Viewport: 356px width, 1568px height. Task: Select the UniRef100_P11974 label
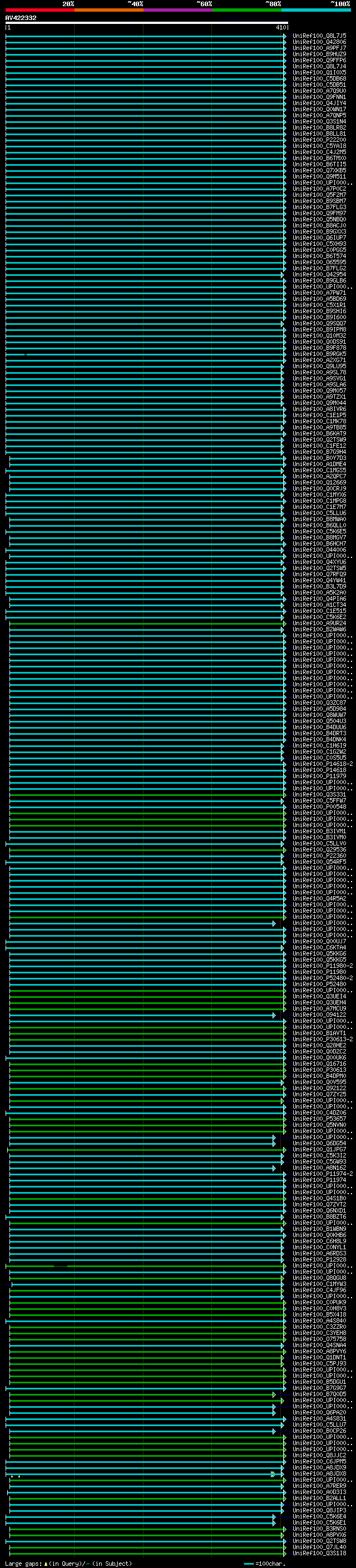click(x=319, y=1180)
